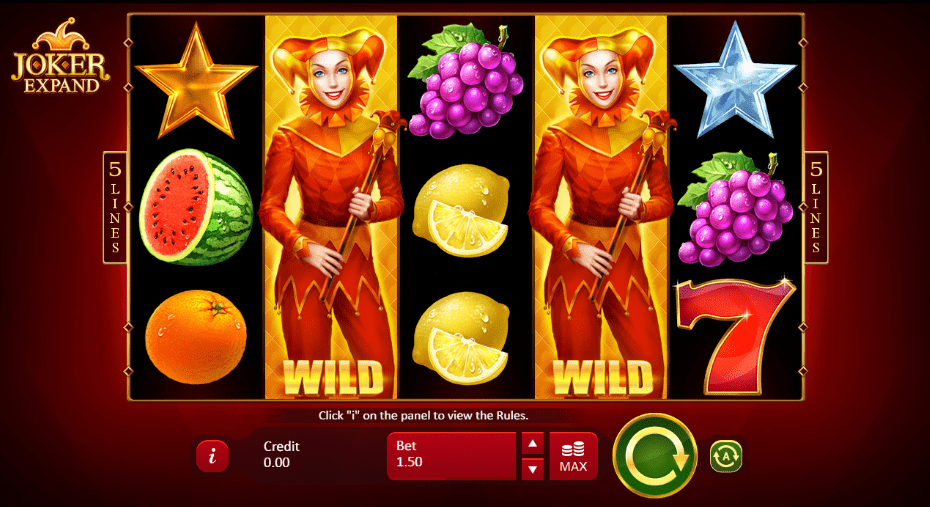Decrease the bet with the down arrow
The image size is (930, 507).
point(533,469)
